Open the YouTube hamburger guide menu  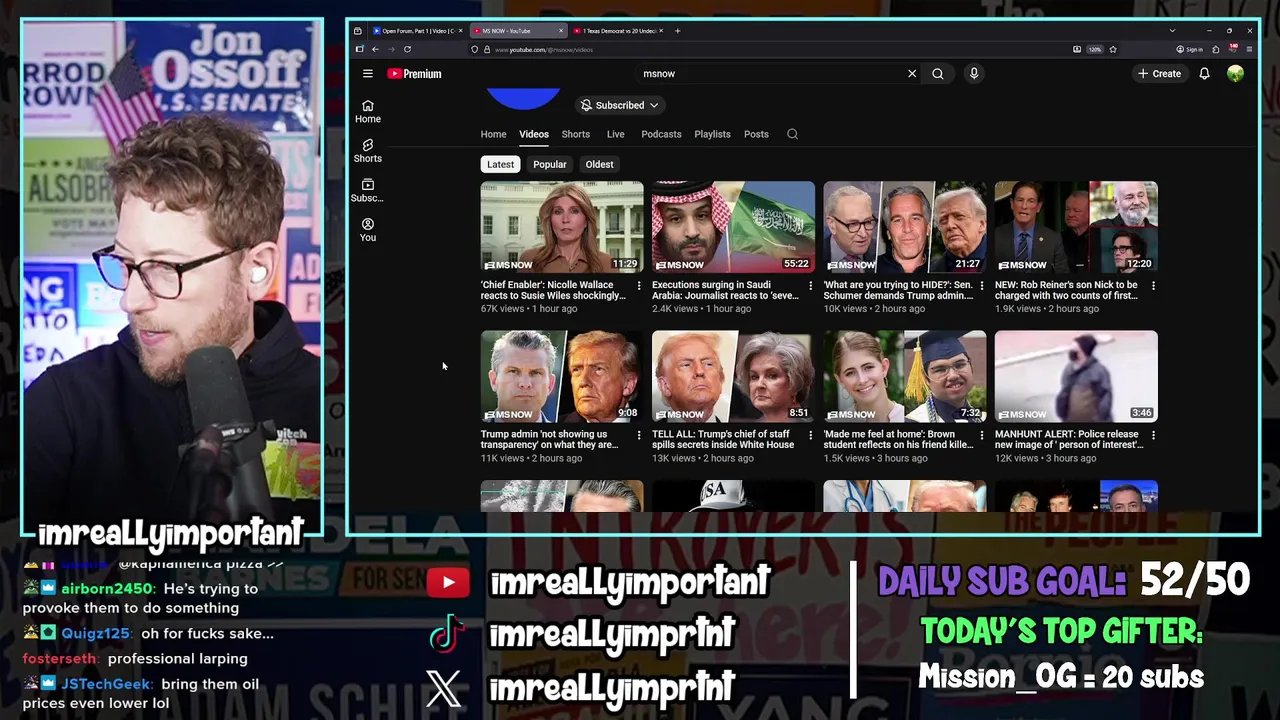coord(368,74)
